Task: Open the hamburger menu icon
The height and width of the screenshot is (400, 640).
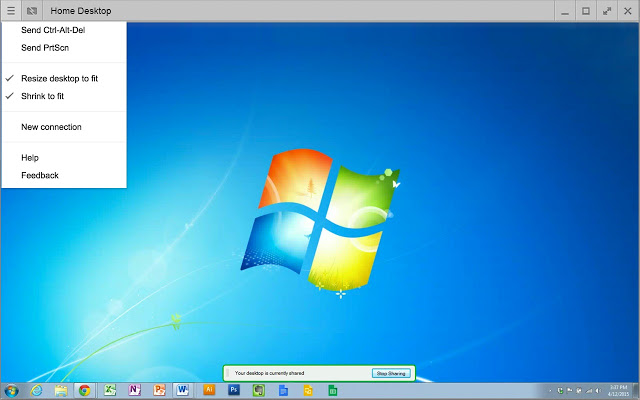Action: 11,11
